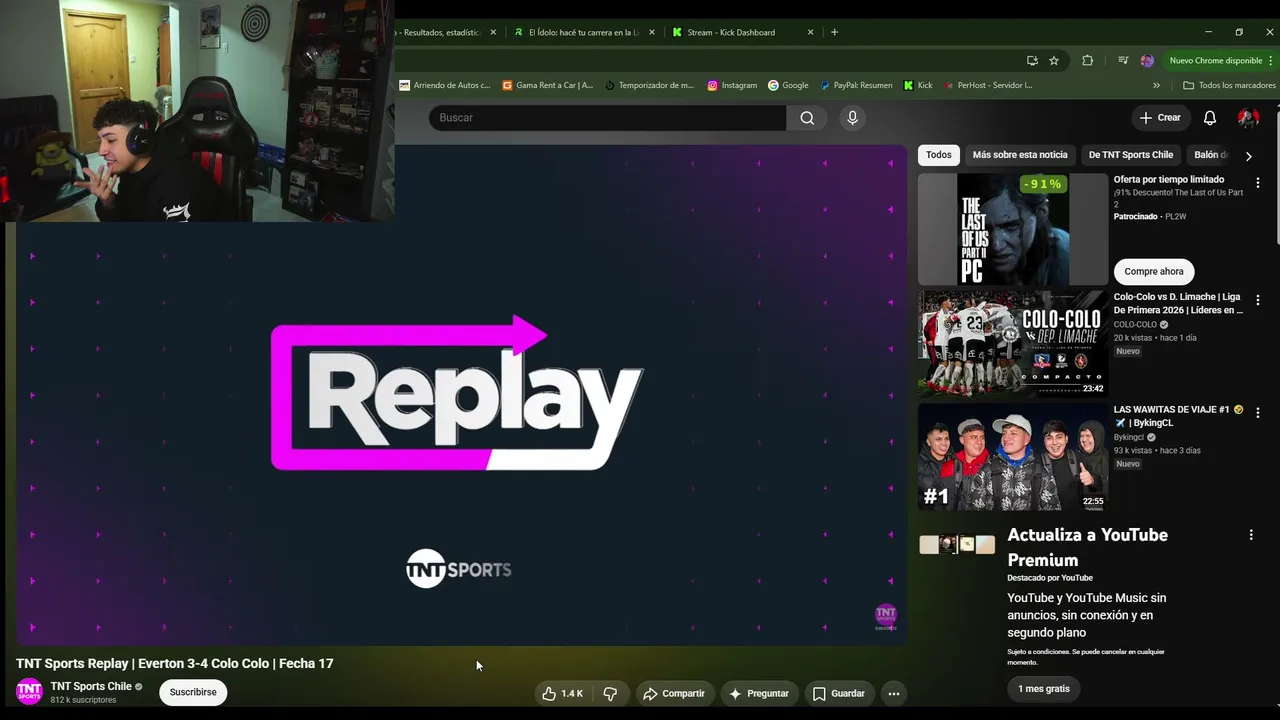Viewport: 1280px width, 720px height.
Task: Close the Stream - Kick Dashboard tab
Action: [810, 32]
